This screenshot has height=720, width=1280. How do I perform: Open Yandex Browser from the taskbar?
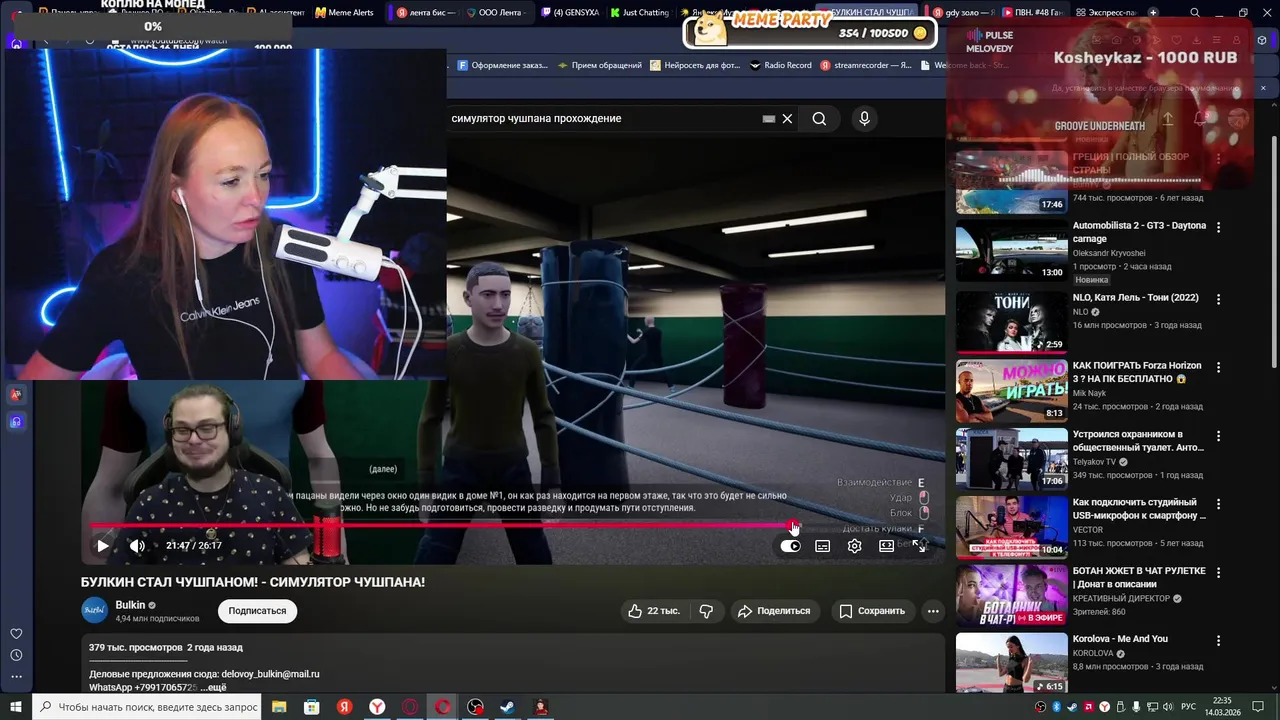click(377, 707)
